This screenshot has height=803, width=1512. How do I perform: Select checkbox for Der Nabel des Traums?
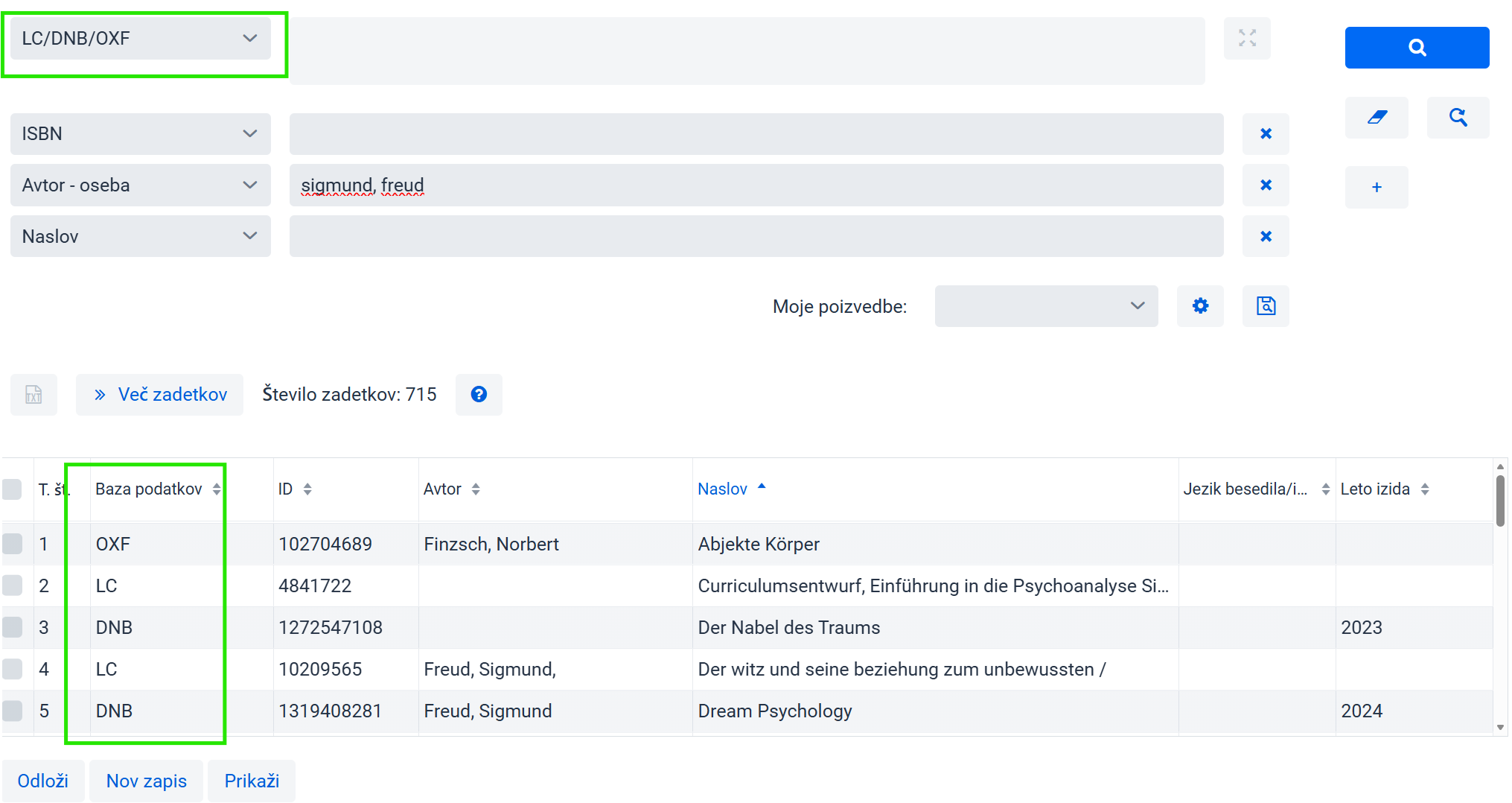point(13,627)
